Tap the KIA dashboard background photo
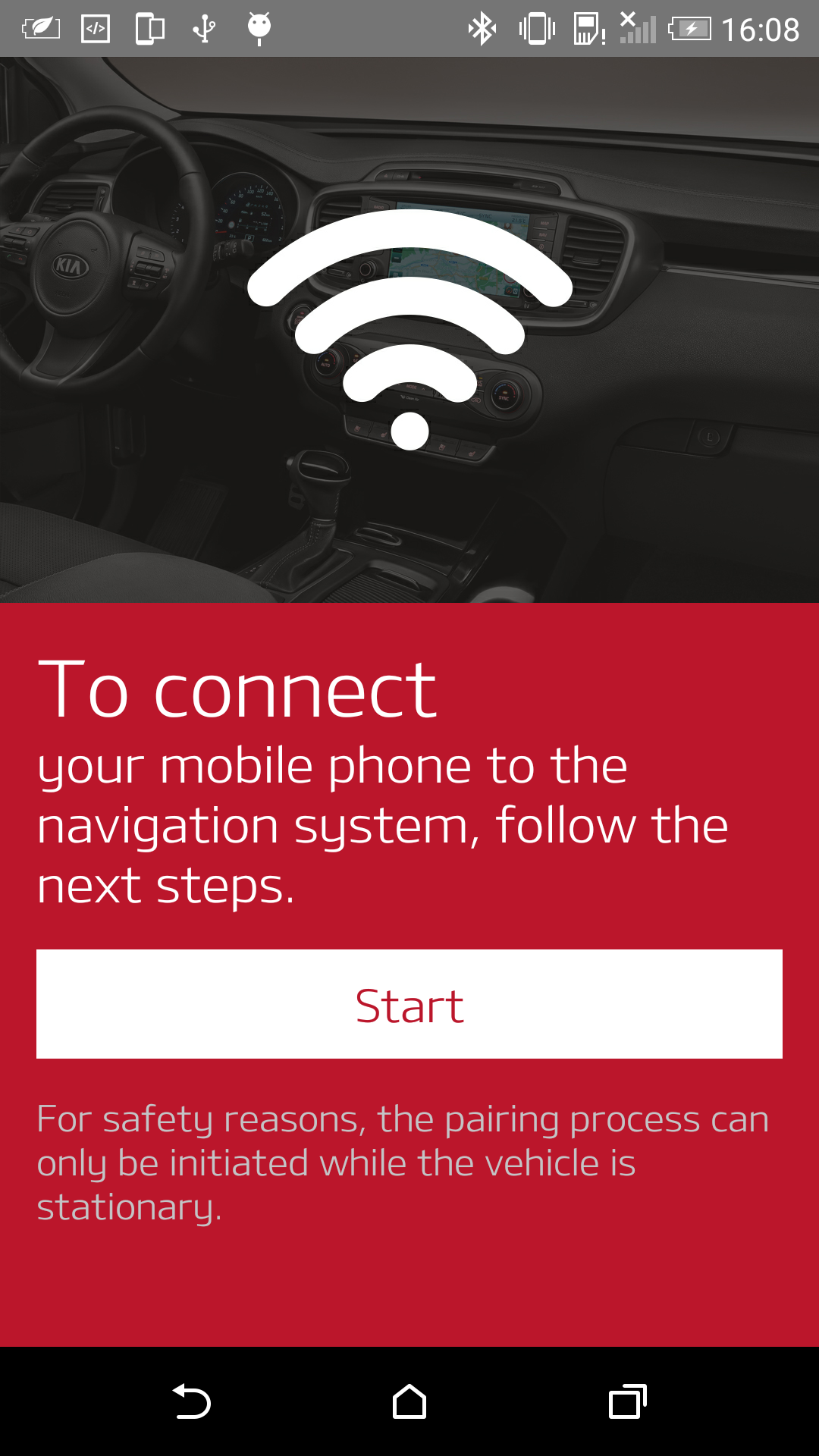Image resolution: width=819 pixels, height=1456 pixels. pos(409,330)
